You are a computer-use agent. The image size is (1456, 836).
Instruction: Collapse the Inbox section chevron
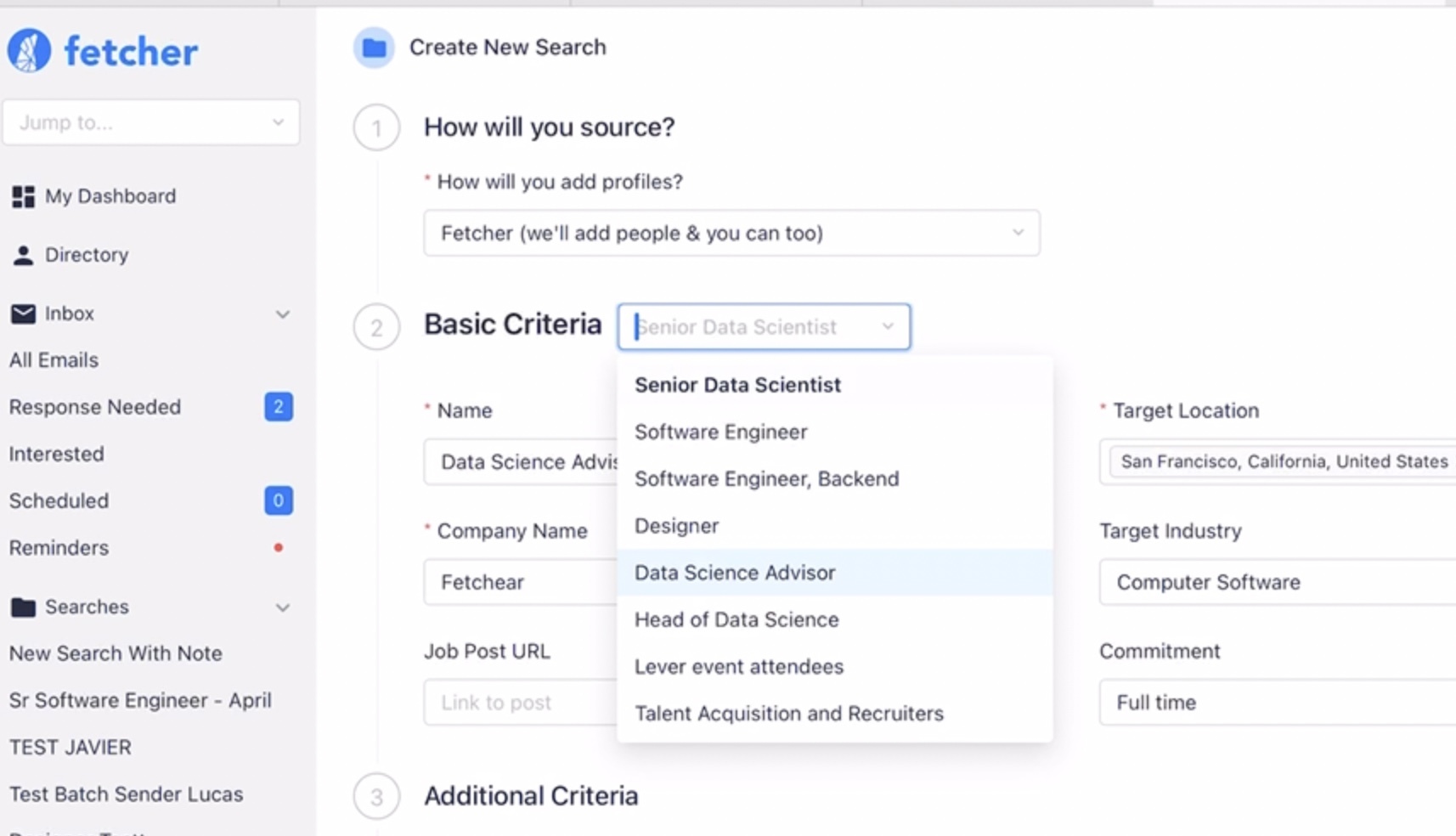283,314
